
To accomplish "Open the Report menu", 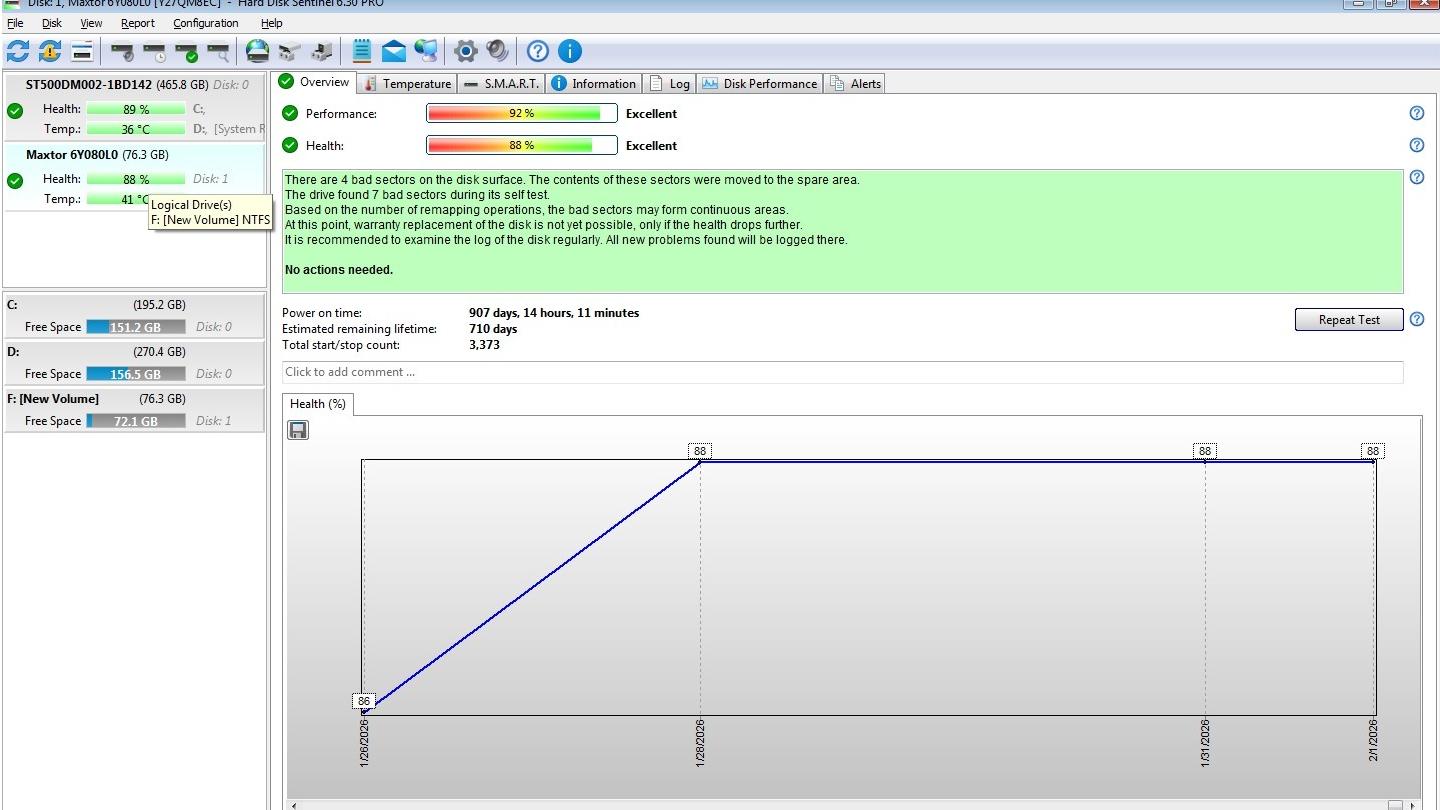I will point(138,23).
